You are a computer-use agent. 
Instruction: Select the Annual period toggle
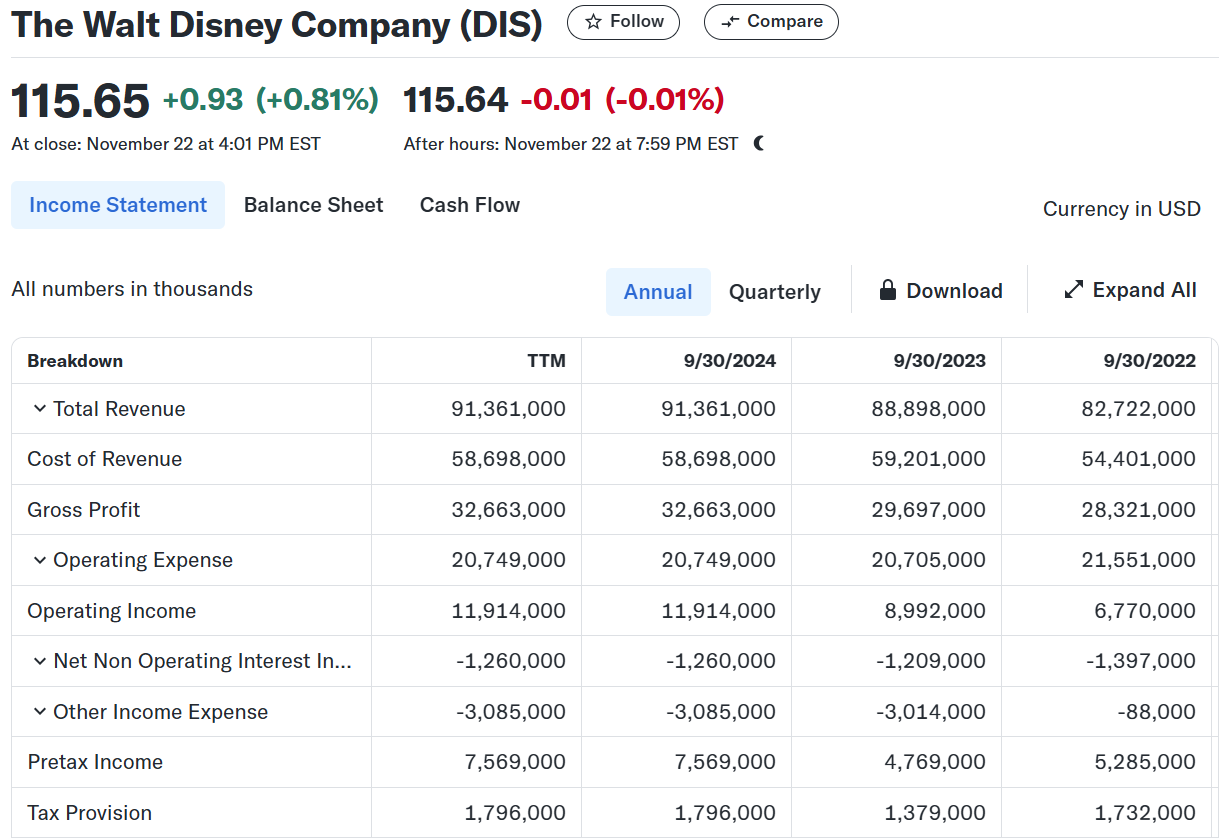658,292
